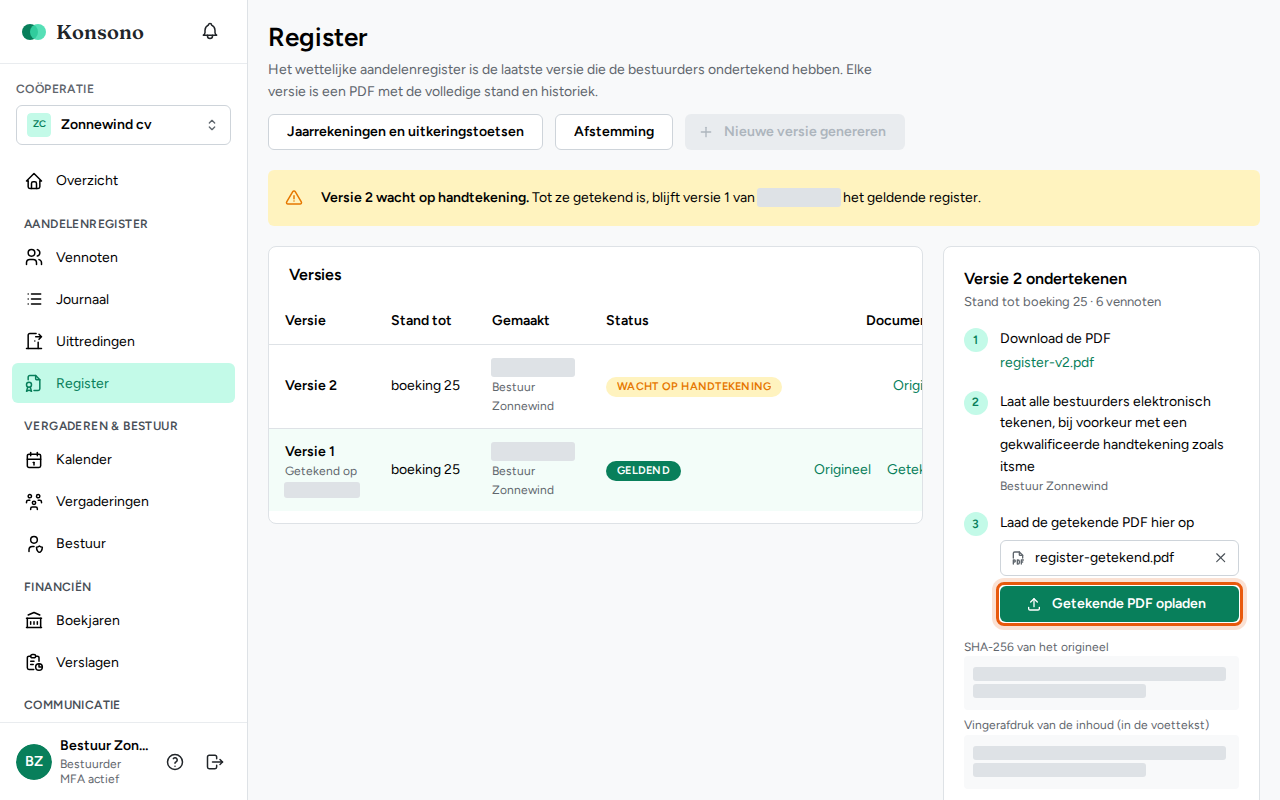Viewport: 1280px width, 800px height.
Task: Open the Bestuur page
Action: (123, 543)
